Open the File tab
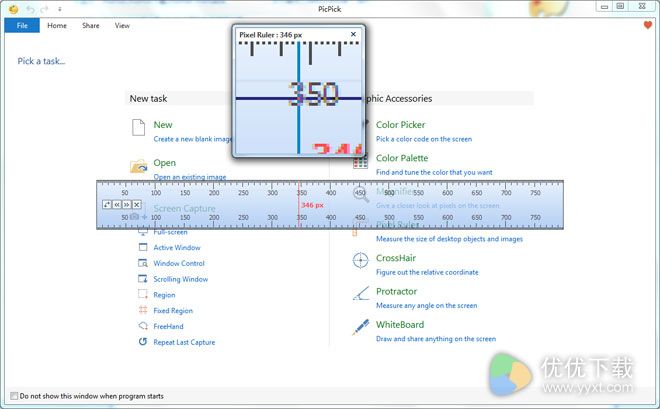Viewport: 660px width, 409px height. [22, 25]
